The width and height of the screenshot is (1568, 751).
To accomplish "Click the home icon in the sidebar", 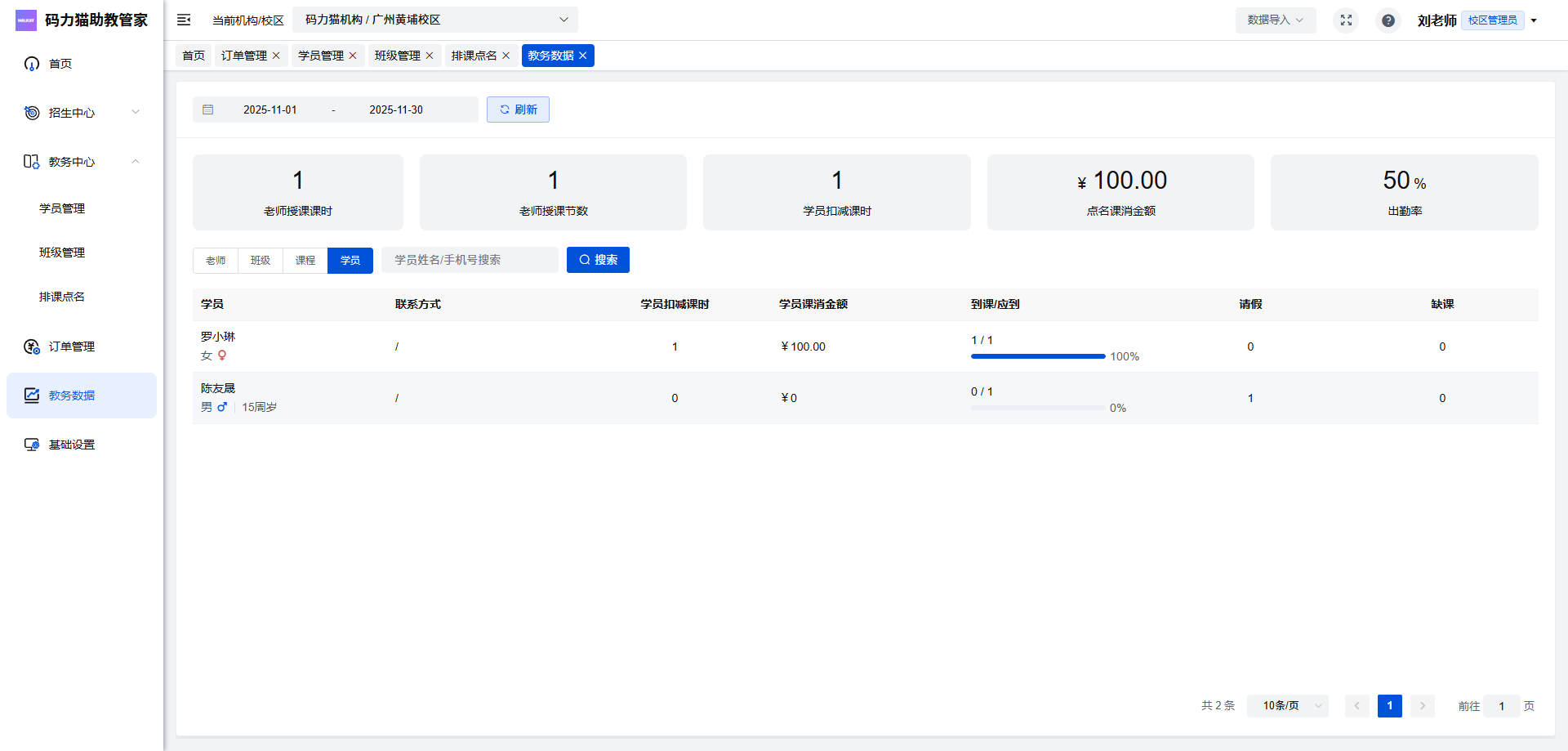I will pyautogui.click(x=32, y=64).
